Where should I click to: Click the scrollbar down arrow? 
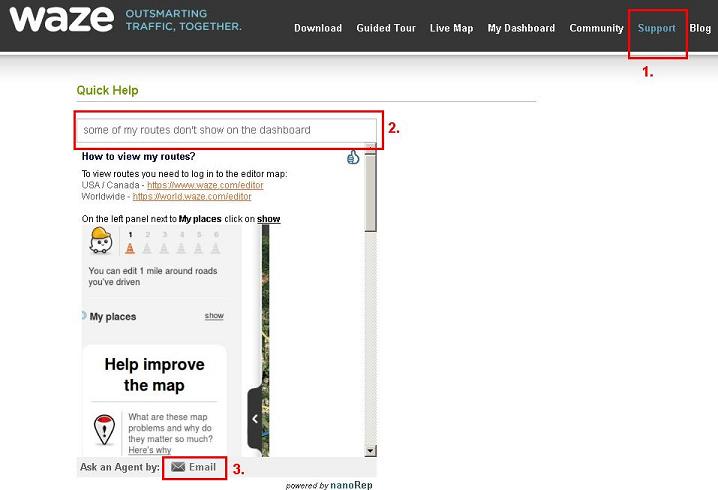(370, 451)
